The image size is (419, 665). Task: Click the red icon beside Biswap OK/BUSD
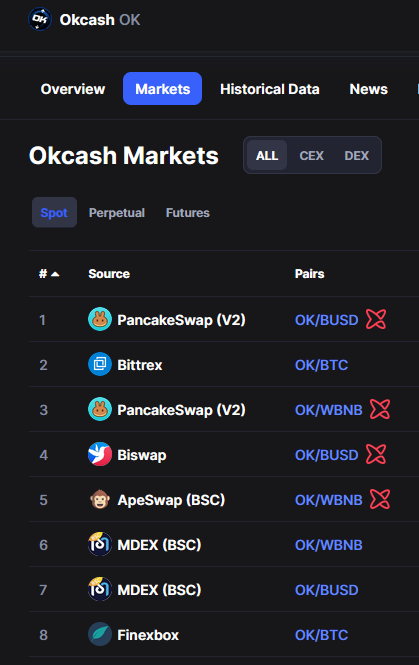tap(376, 454)
